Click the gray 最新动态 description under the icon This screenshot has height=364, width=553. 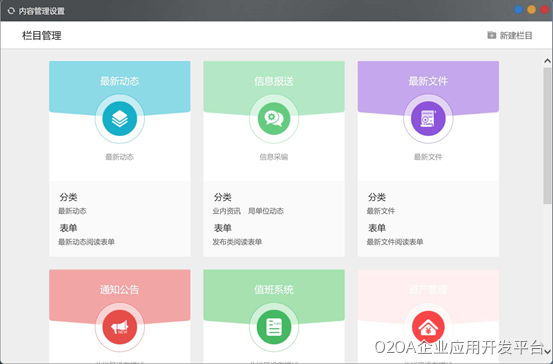(120, 157)
